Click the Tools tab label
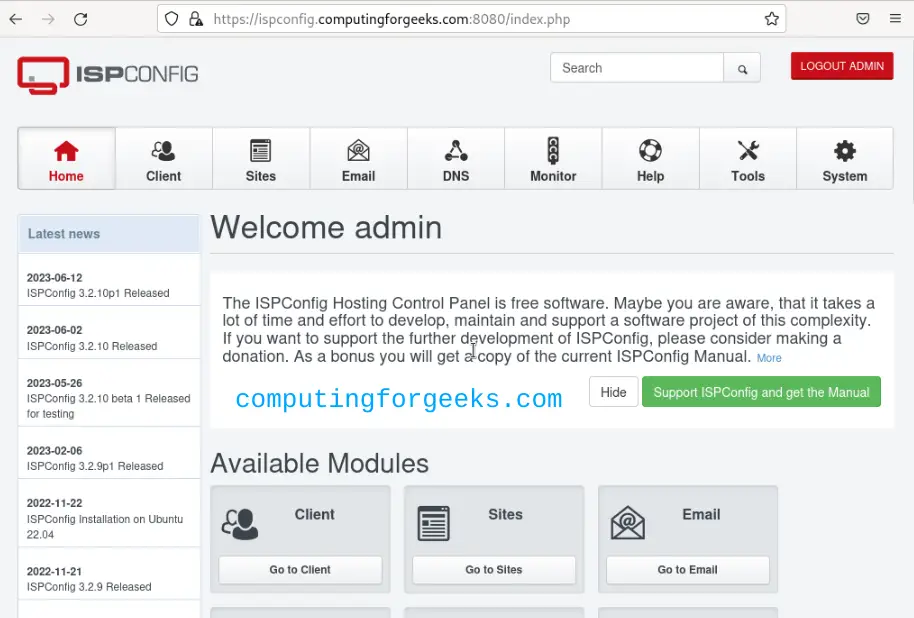This screenshot has width=914, height=618. 748,176
